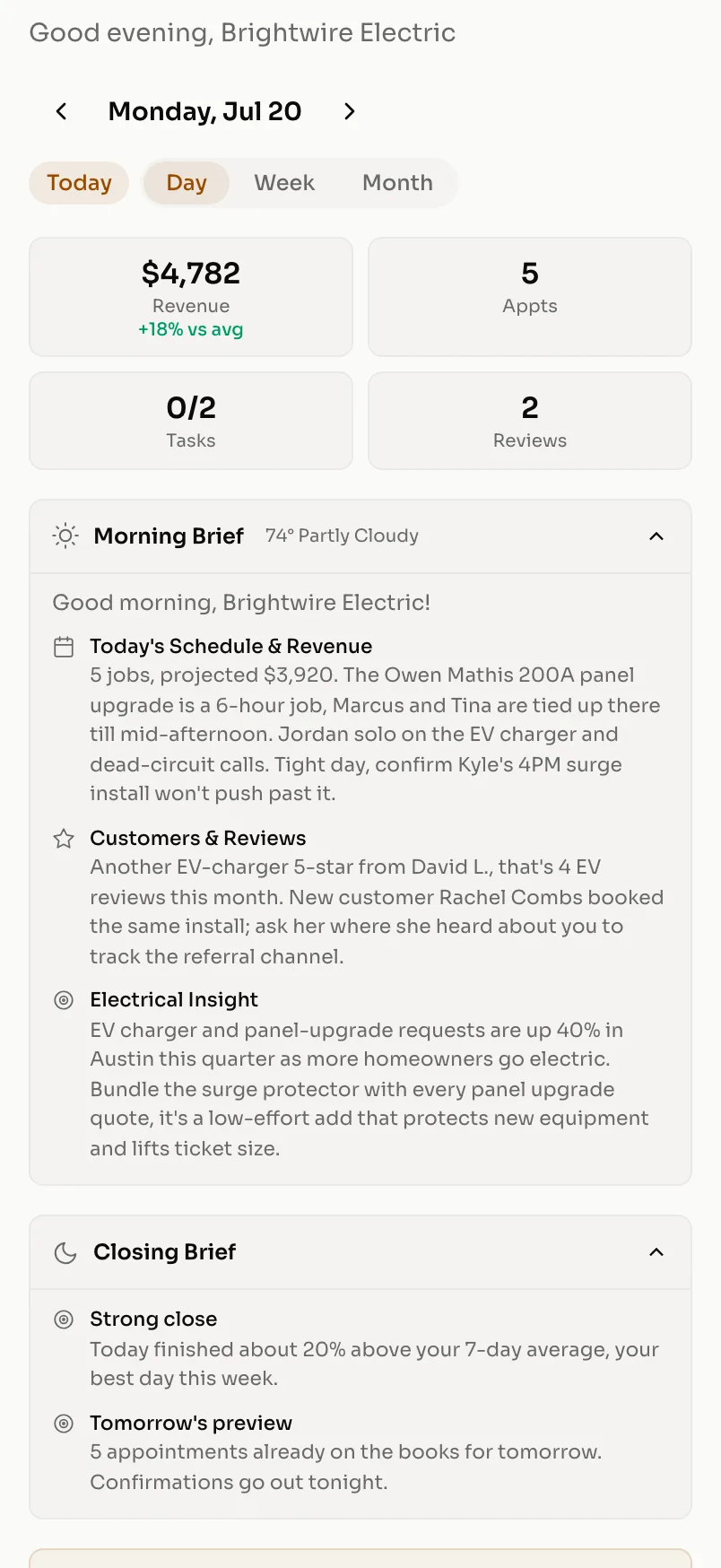Screen dimensions: 721x1568
Task: Switch to the Week view tab
Action: 284,183
